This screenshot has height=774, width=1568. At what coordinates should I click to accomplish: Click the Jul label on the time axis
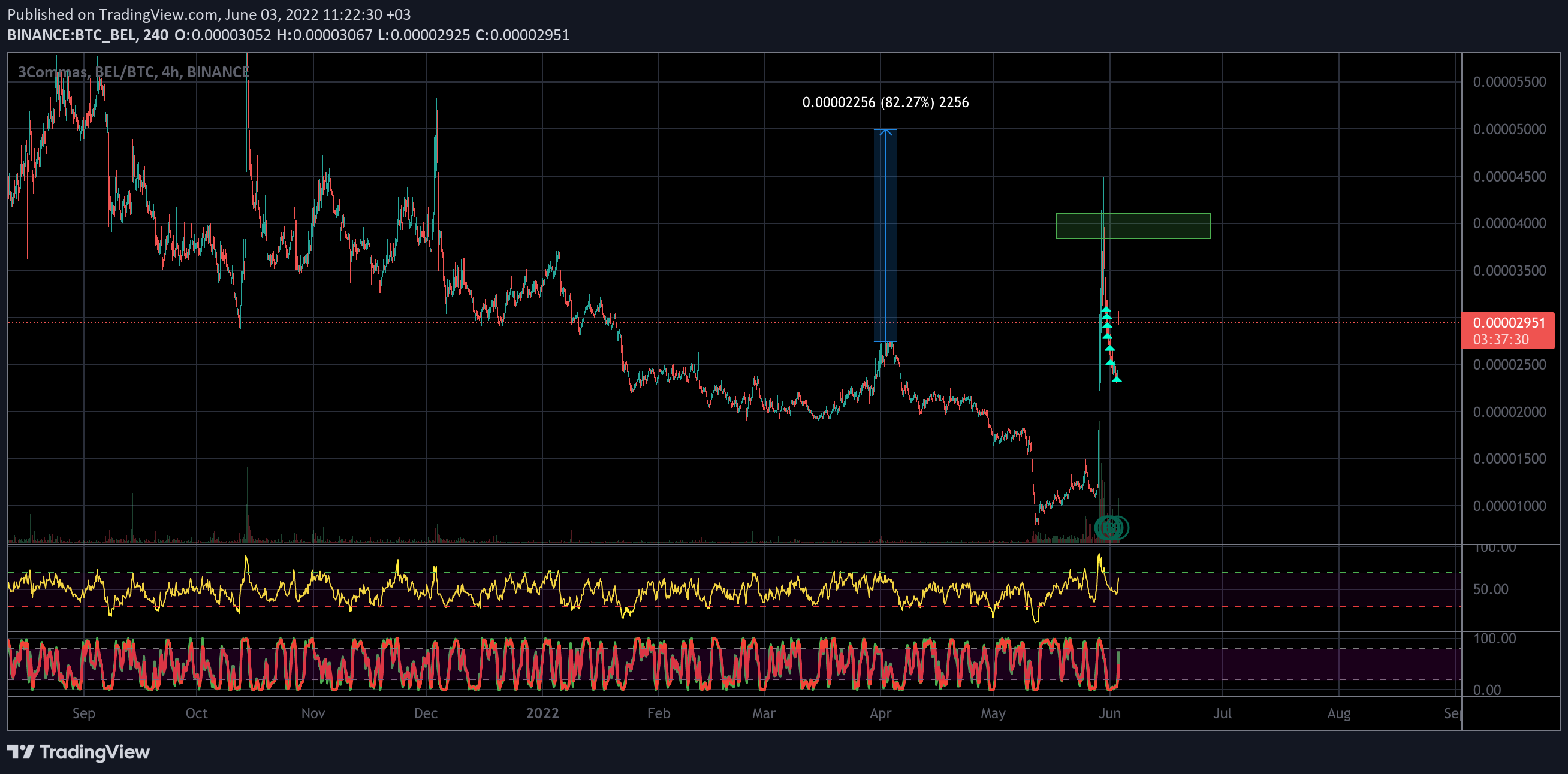click(1222, 713)
